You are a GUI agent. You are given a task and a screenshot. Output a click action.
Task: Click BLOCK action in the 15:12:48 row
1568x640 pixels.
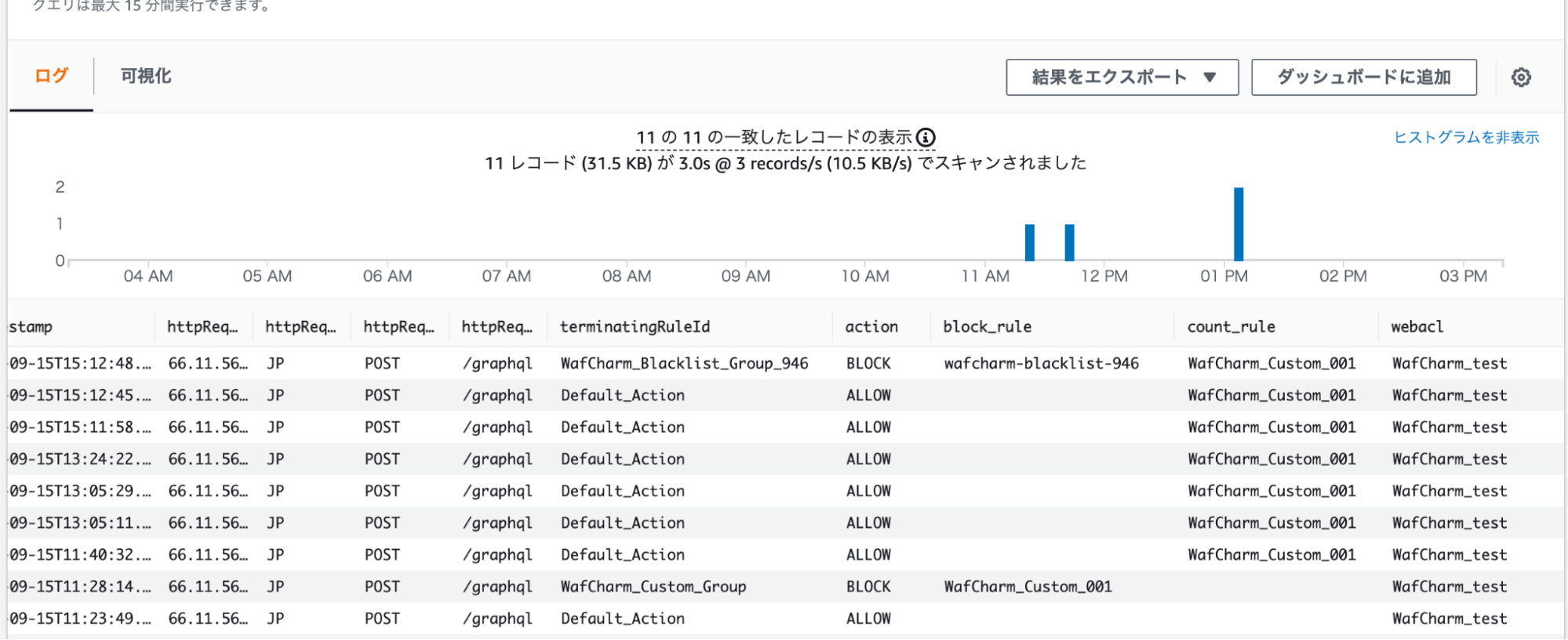tap(868, 363)
